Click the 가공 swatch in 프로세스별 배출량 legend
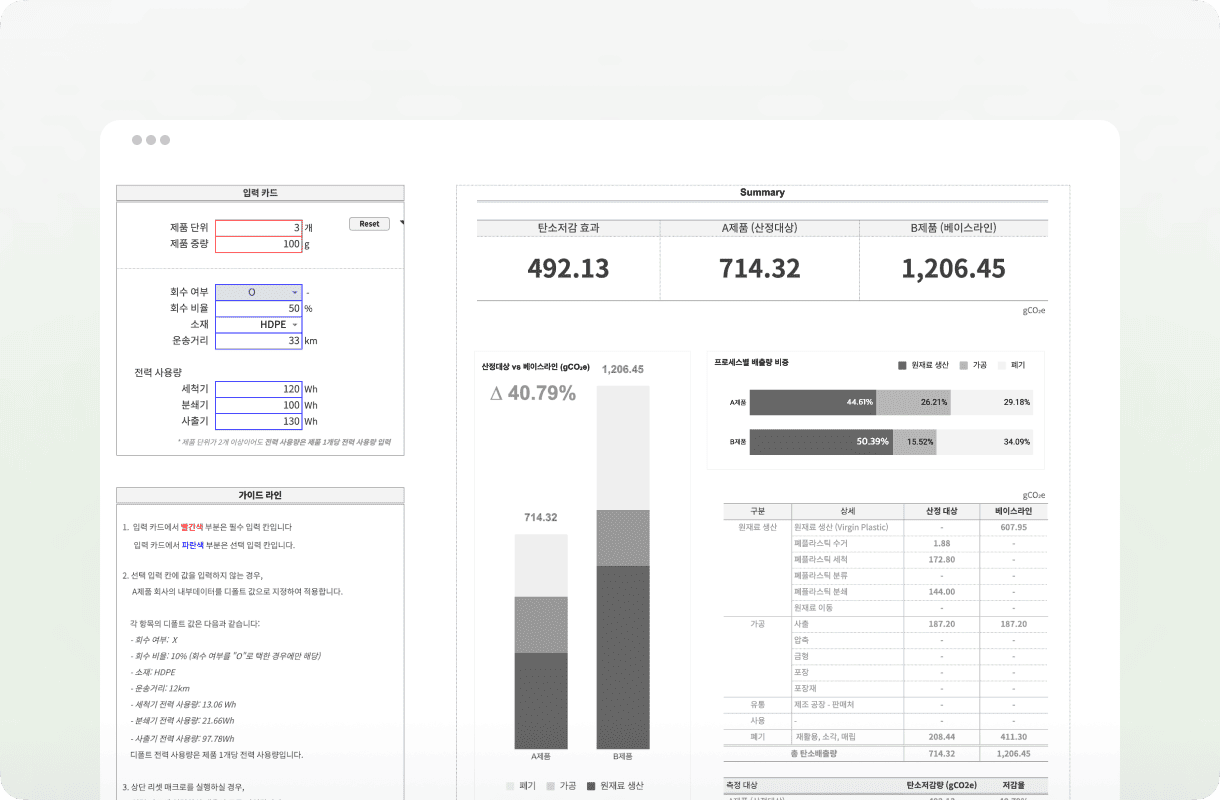1220x800 pixels. [x=963, y=365]
